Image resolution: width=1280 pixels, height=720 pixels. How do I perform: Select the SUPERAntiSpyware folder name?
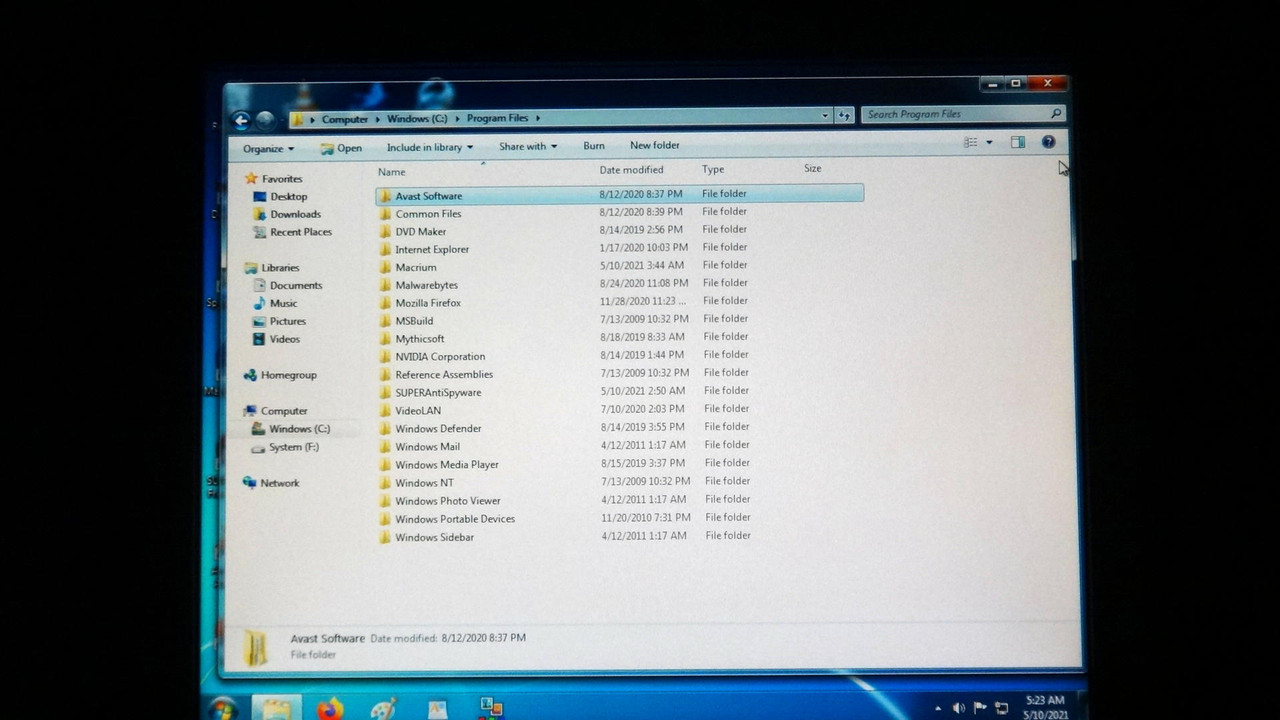[x=438, y=393]
